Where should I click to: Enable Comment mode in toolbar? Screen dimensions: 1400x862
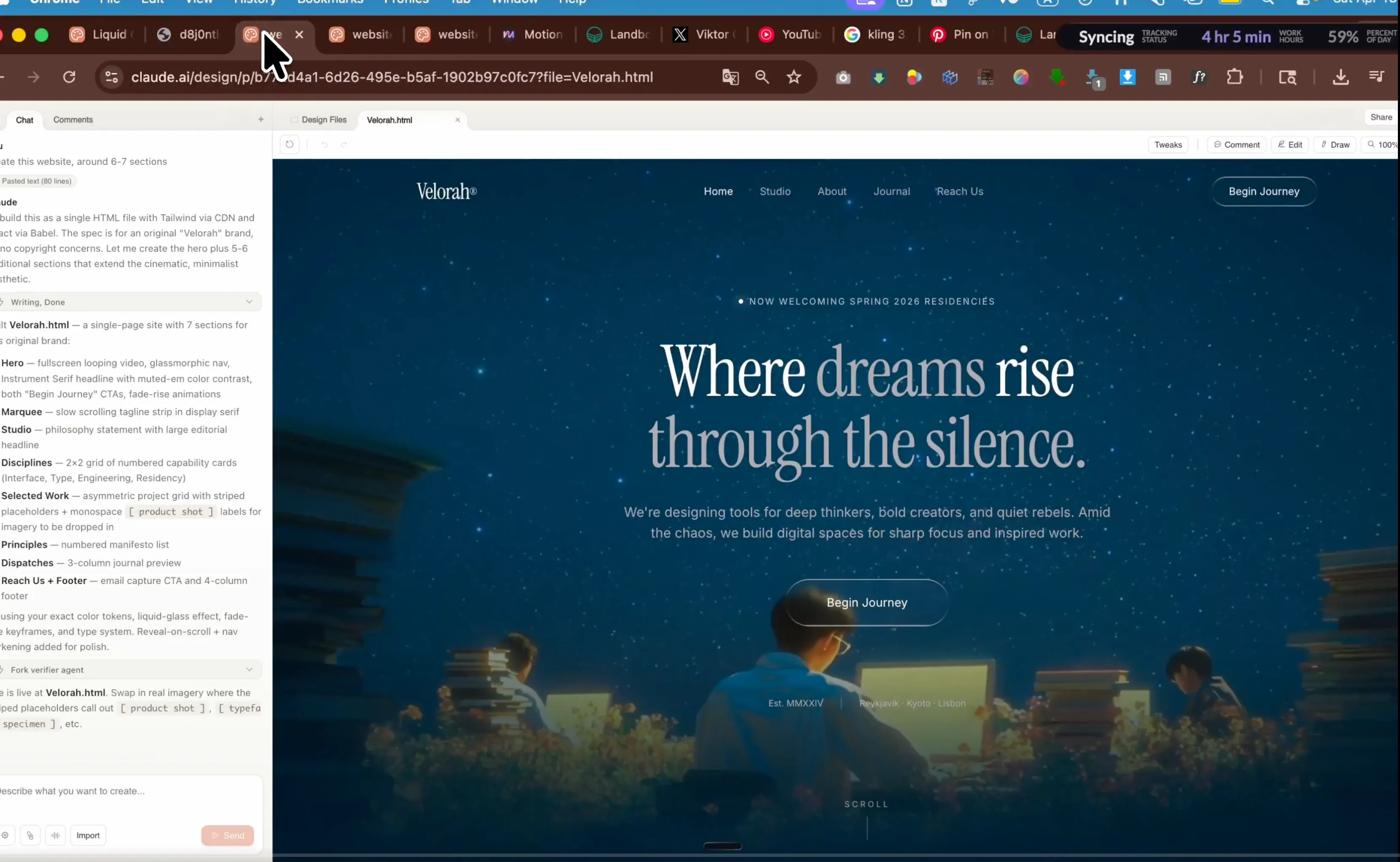pos(1237,145)
